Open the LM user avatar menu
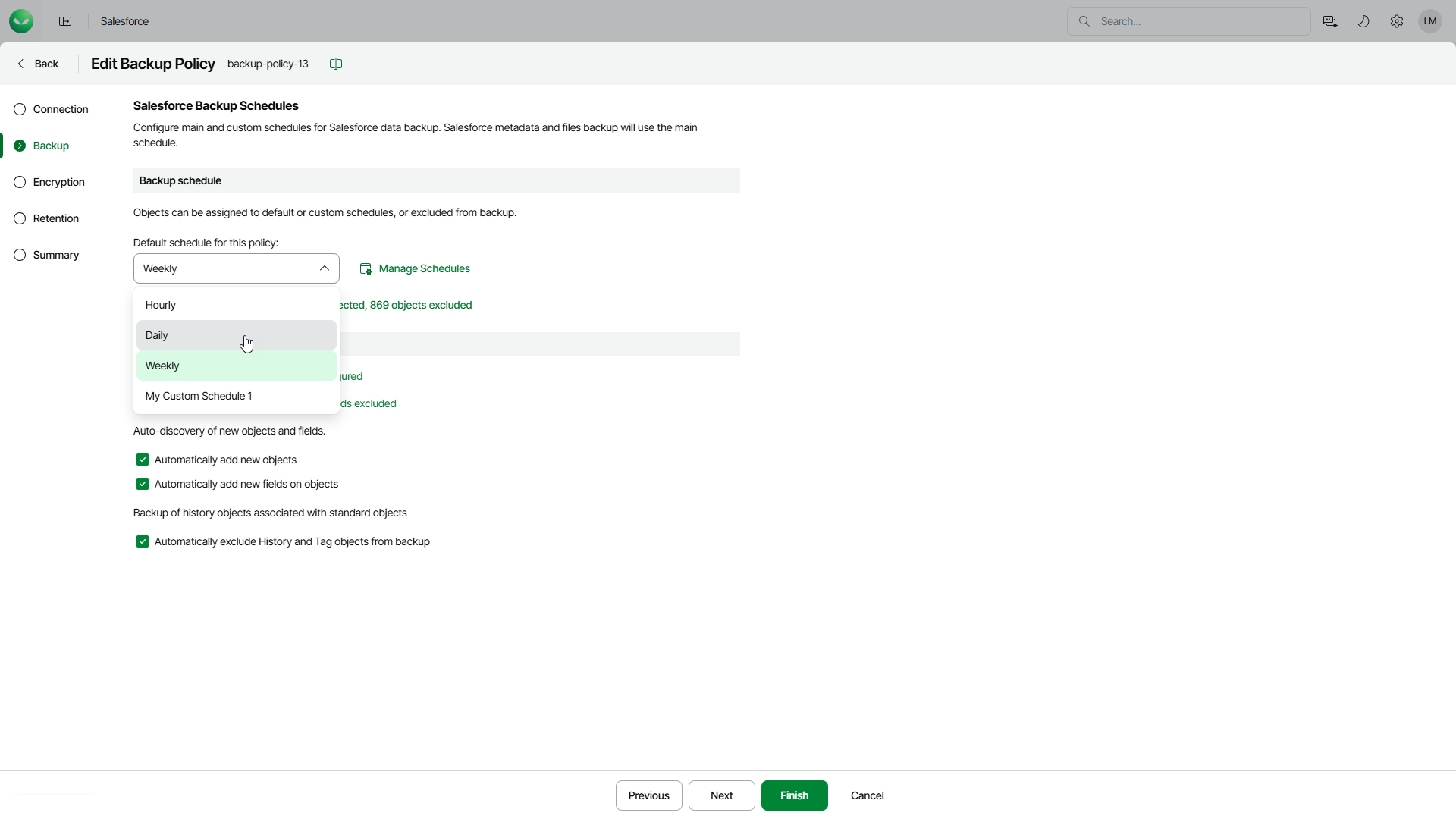 (x=1430, y=21)
